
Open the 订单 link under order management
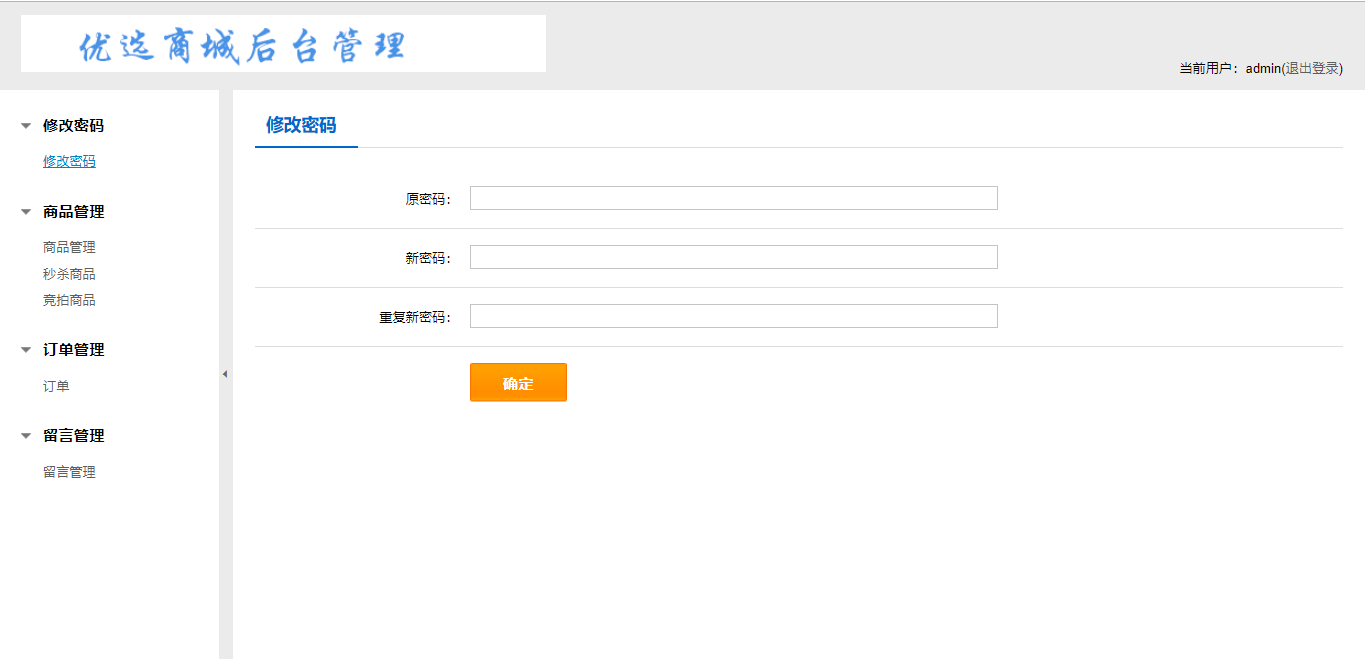[56, 386]
